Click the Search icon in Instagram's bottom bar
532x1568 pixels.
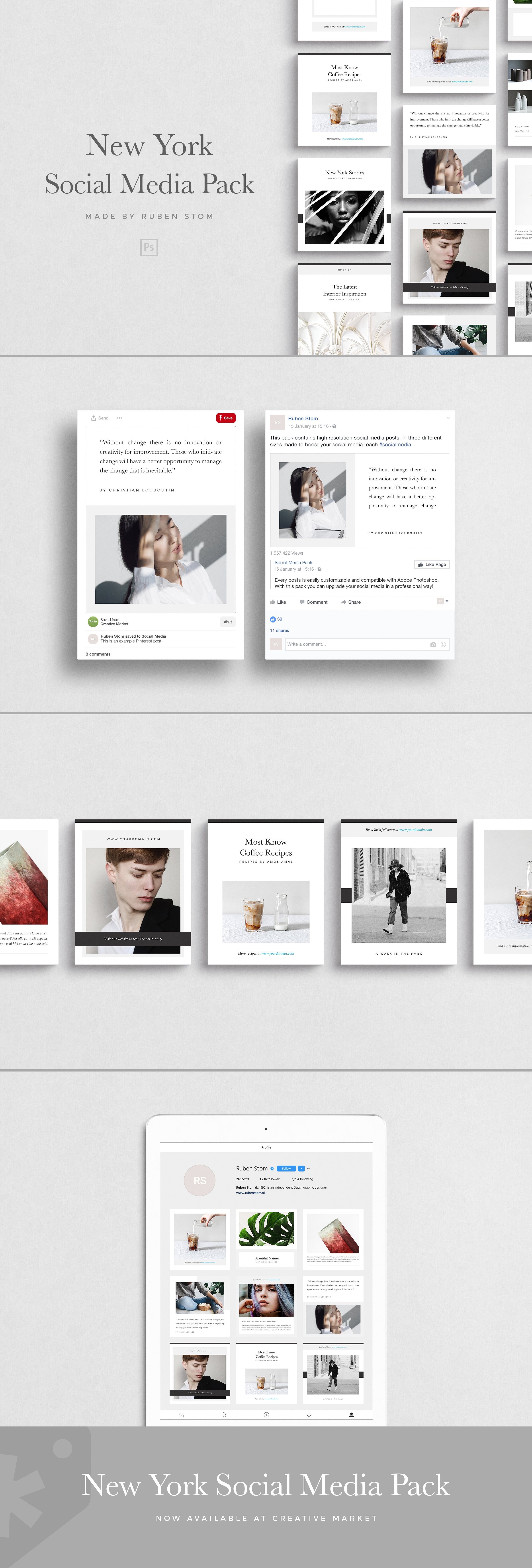pyautogui.click(x=224, y=1415)
